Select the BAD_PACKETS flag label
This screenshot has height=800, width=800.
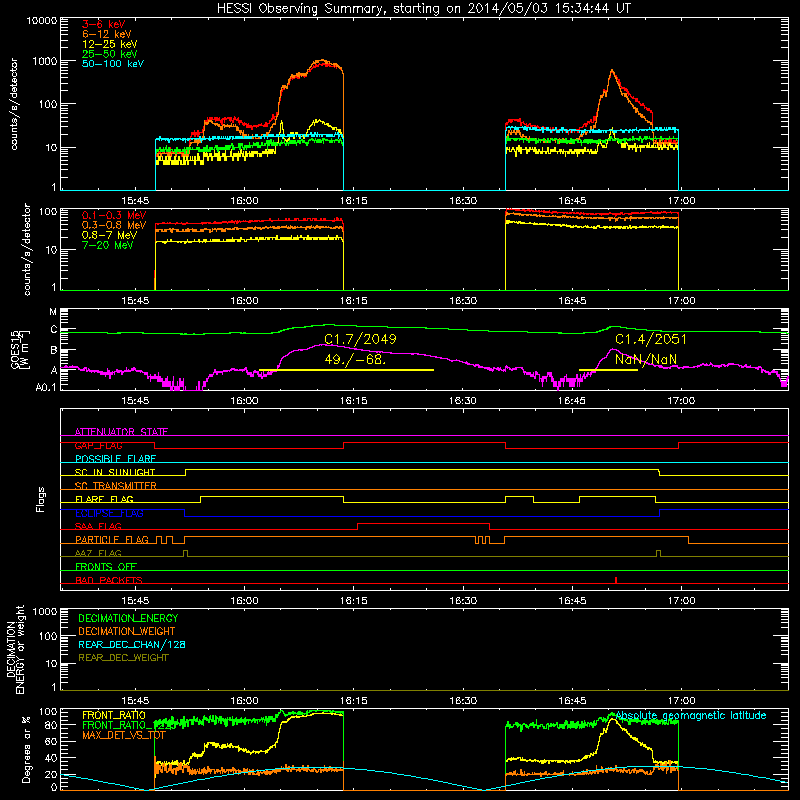point(109,580)
